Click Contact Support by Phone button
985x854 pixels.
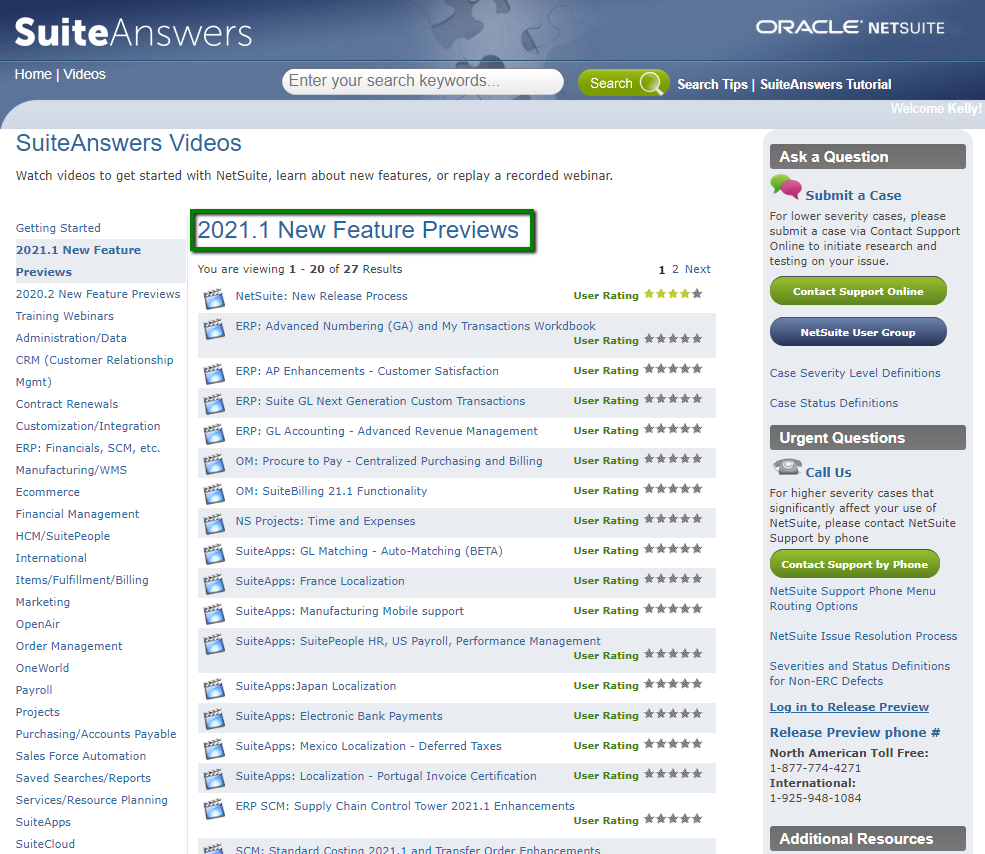(x=854, y=564)
